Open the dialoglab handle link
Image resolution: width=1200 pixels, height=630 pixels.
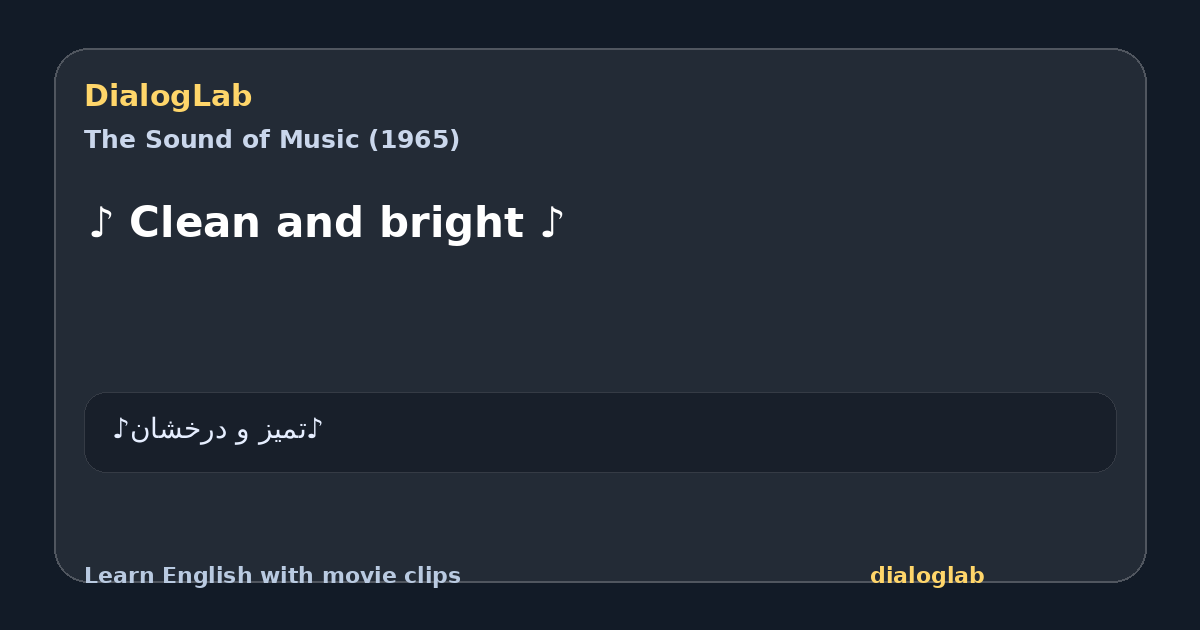tap(927, 576)
